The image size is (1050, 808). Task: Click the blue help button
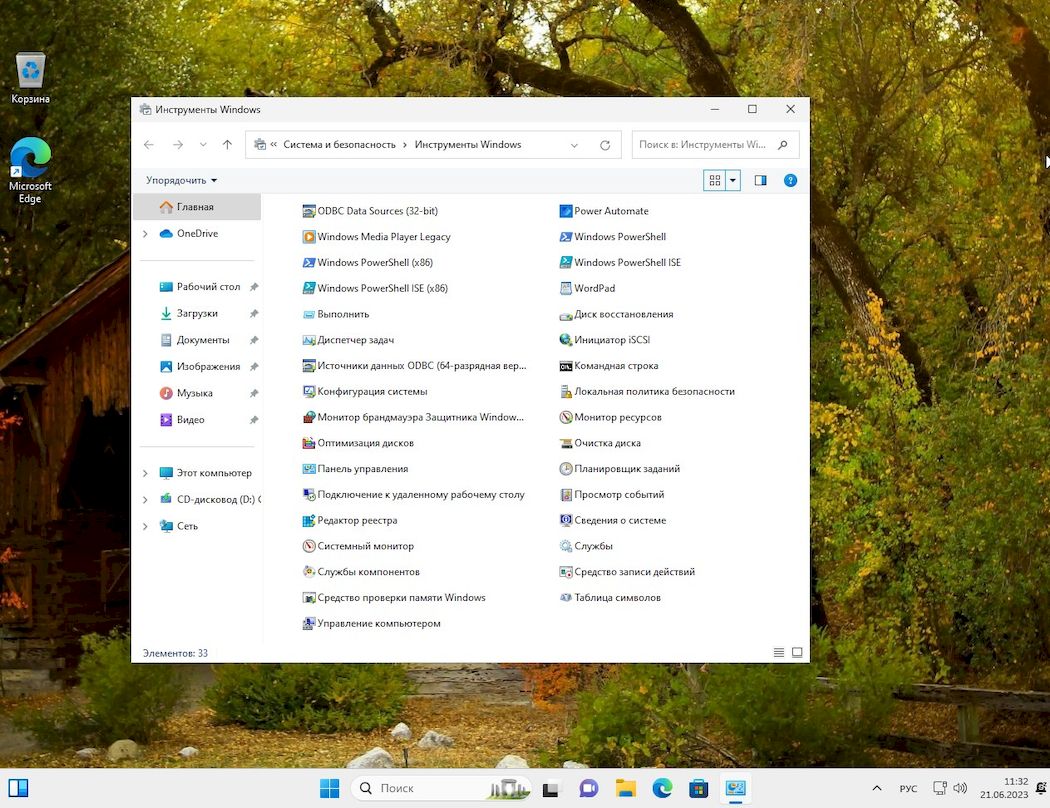(790, 180)
